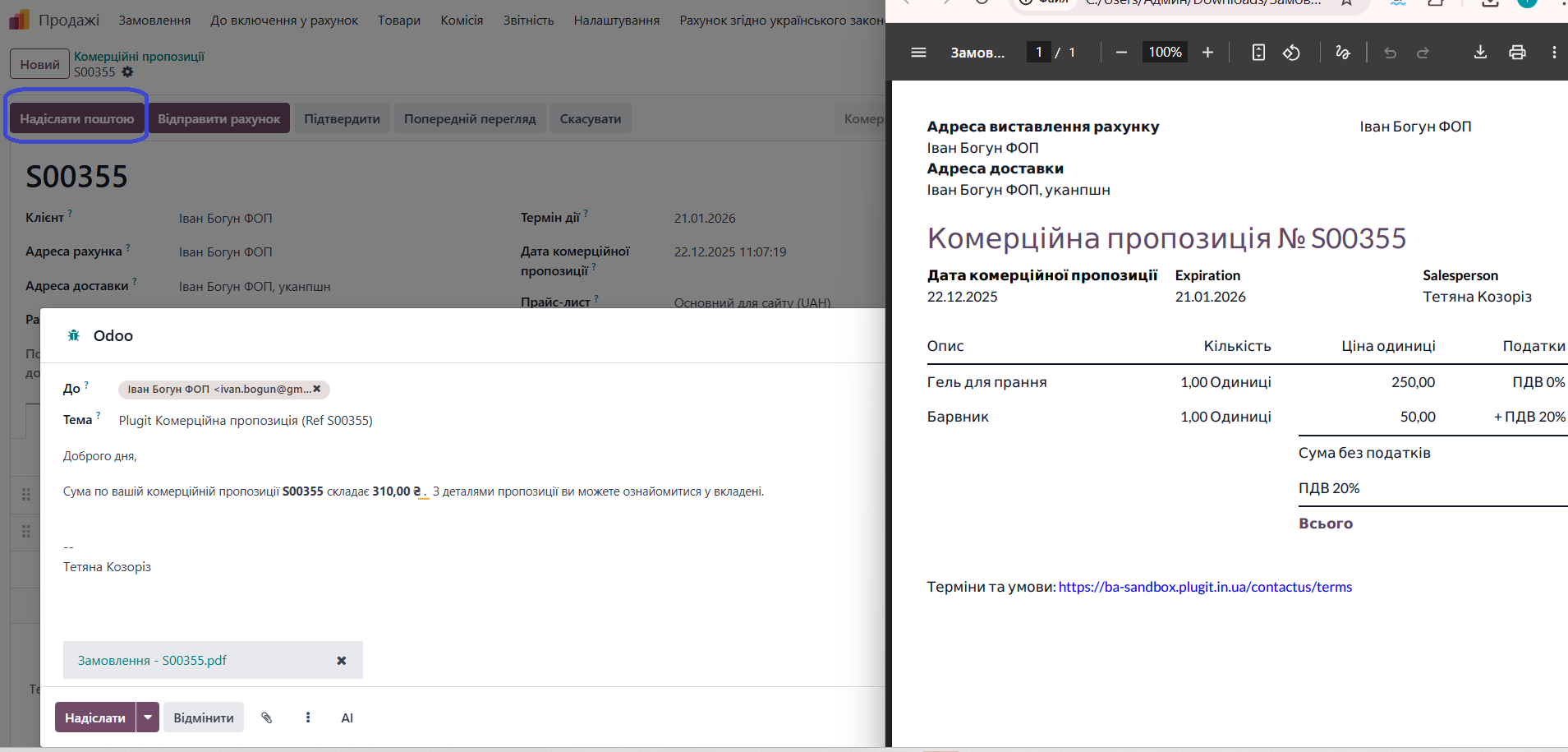
Task: Expand the Надіслати button dropdown arrow
Action: pyautogui.click(x=148, y=717)
